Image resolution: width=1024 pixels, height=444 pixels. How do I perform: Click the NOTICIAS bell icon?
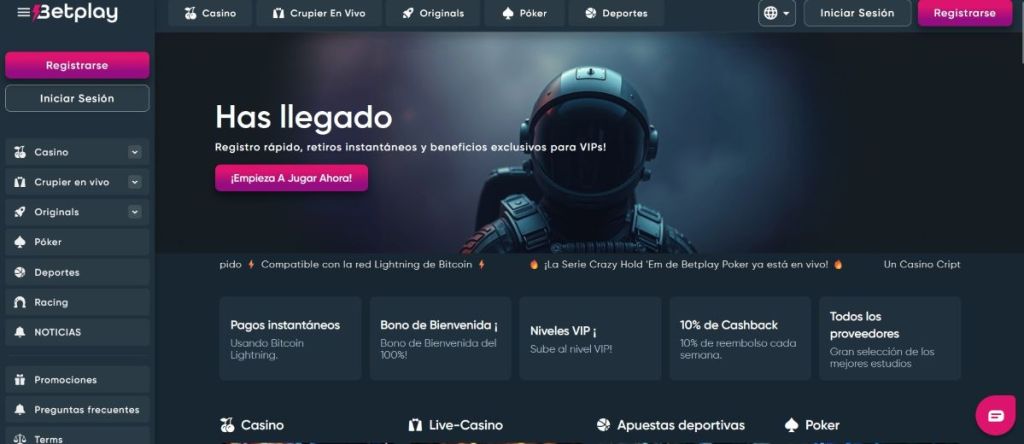[20, 332]
